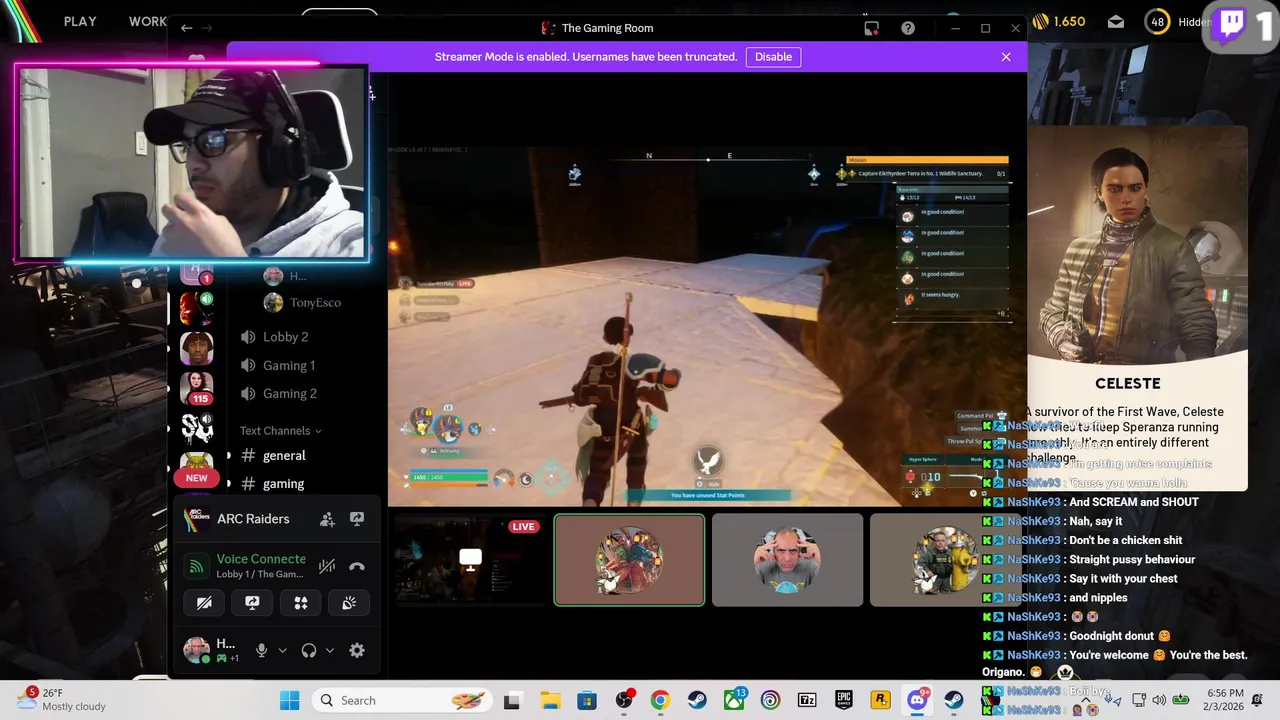Screen dimensions: 1280x720
Task: Open Windows Start menu
Action: 289,700
